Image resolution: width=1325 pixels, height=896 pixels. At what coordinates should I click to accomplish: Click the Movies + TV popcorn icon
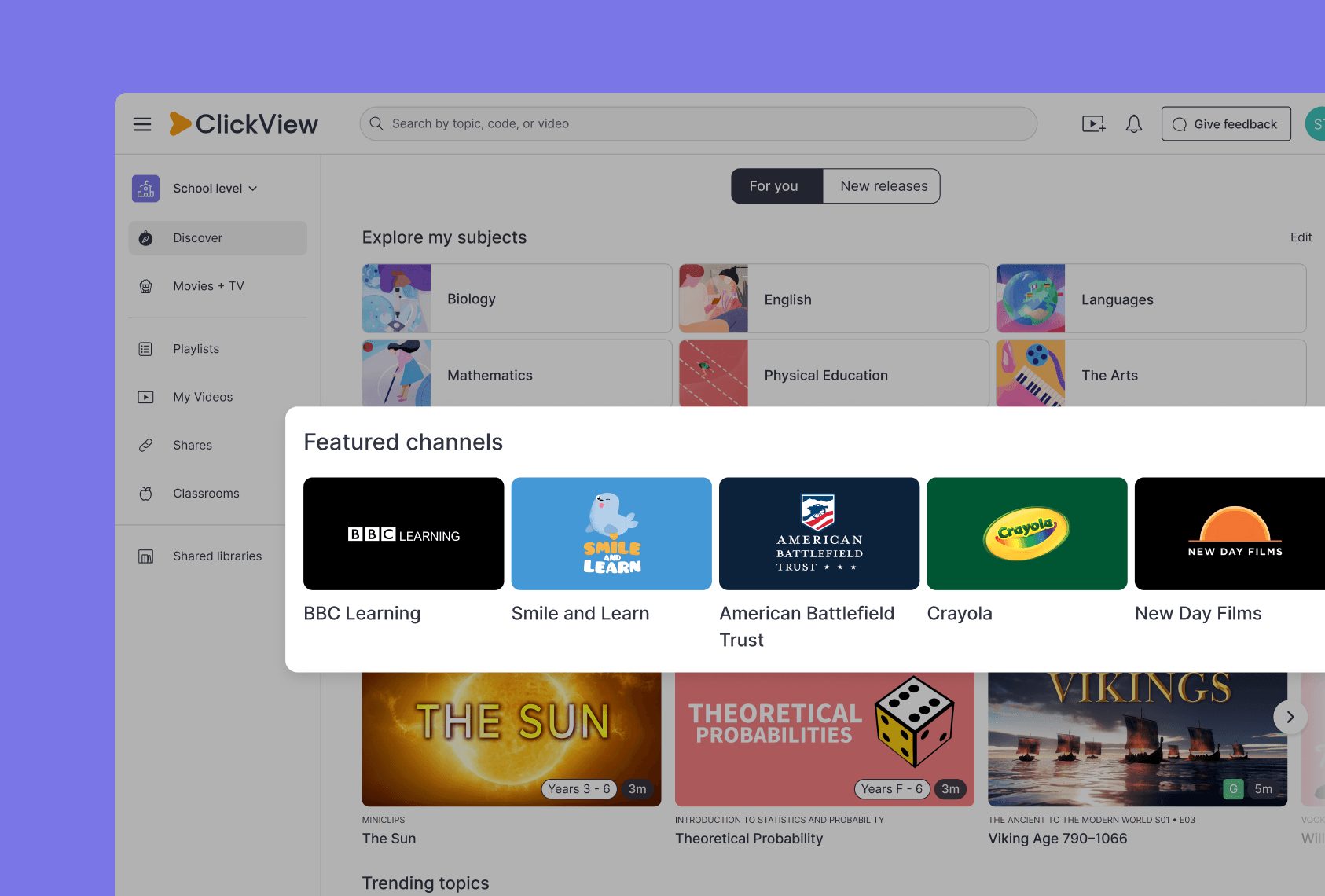tap(145, 286)
